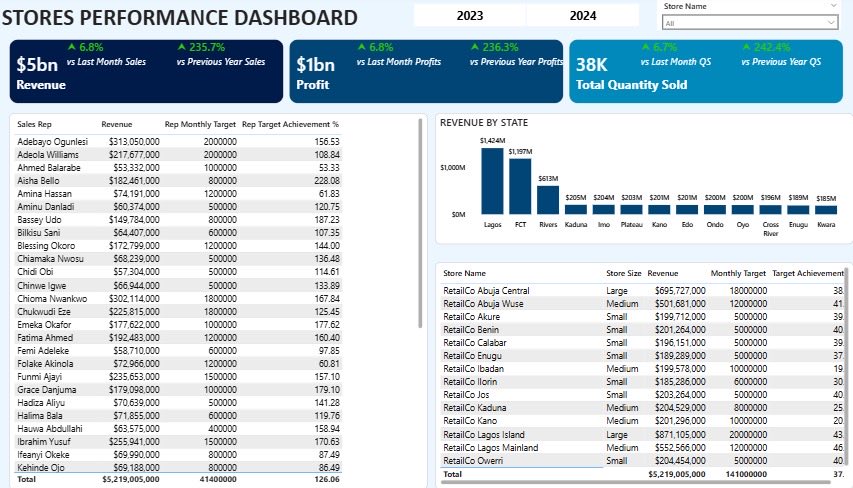
Task: Click the up arrow next to 6.8% vs Last Month Sales
Action: (71, 47)
